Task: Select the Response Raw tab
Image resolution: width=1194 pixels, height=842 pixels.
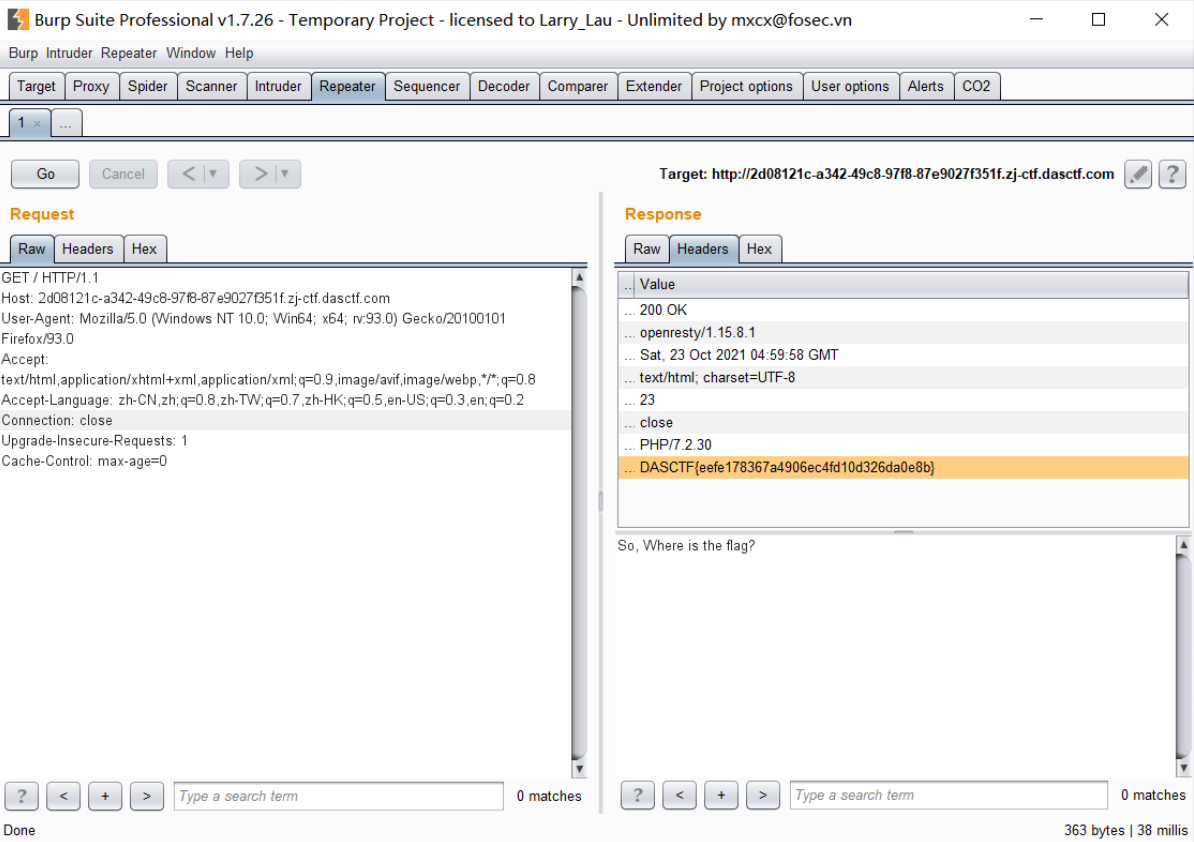Action: (646, 249)
